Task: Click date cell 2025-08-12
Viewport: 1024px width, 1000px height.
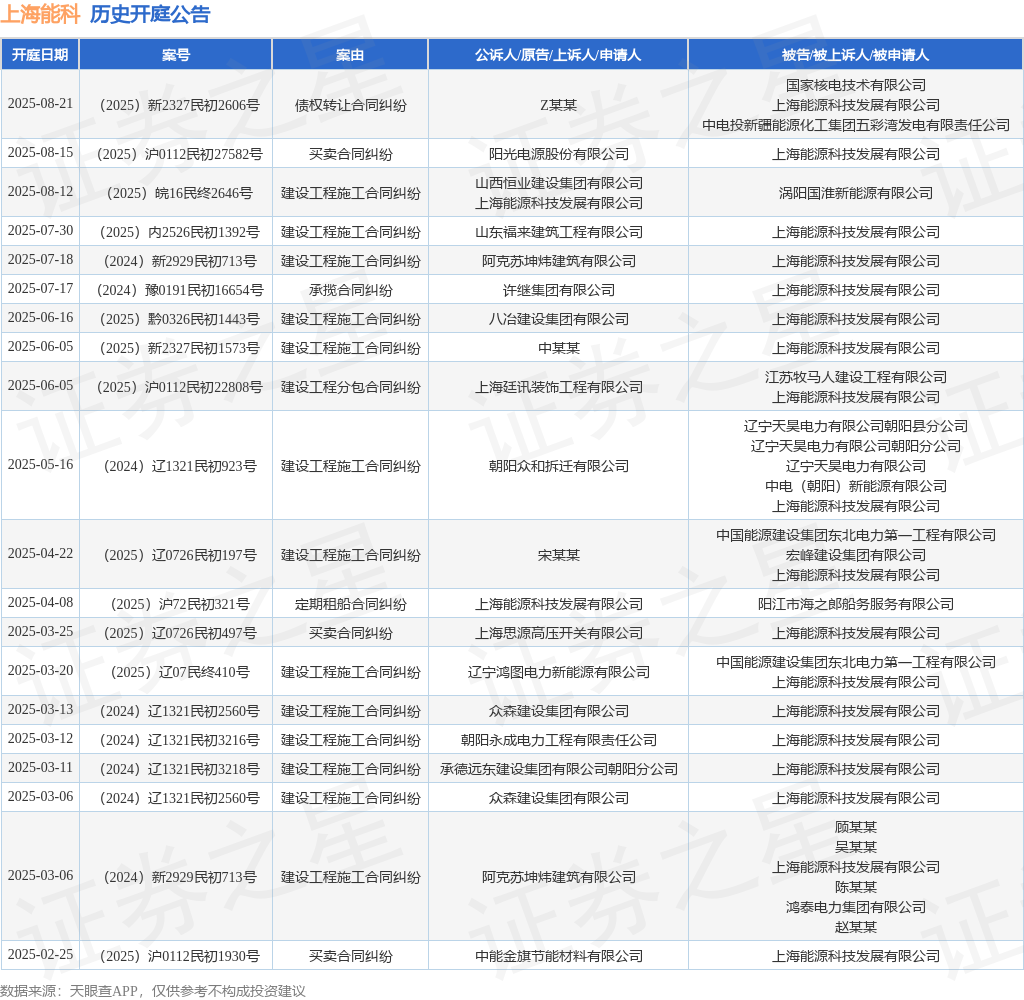Action: tap(40, 191)
